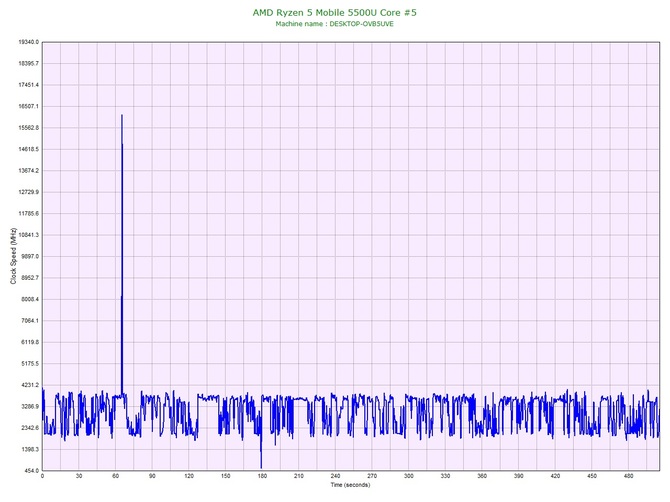Click the 11785.6 y-axis value
This screenshot has height=502, width=670.
(x=29, y=213)
